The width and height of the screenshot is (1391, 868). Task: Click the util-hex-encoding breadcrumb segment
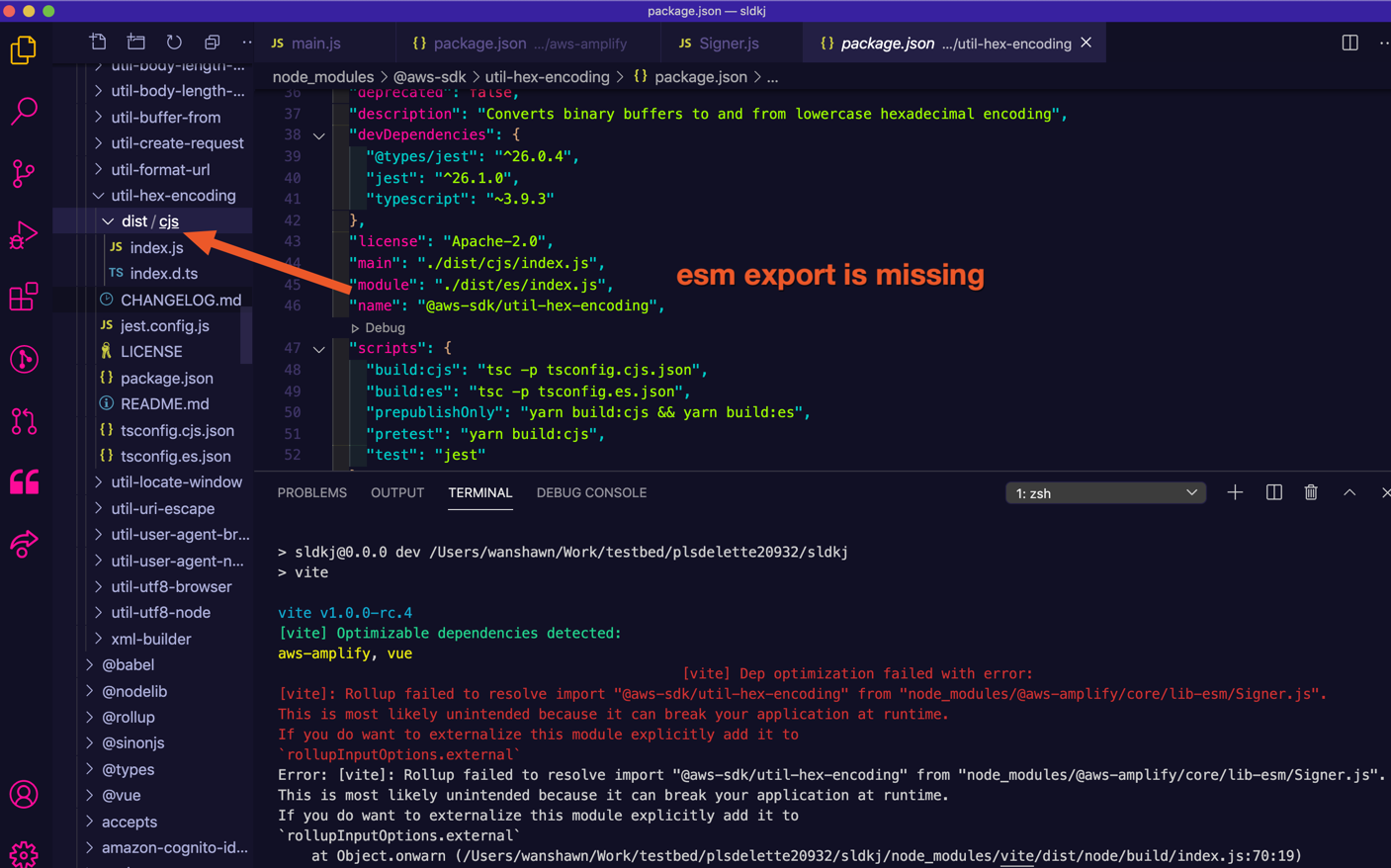[x=547, y=77]
